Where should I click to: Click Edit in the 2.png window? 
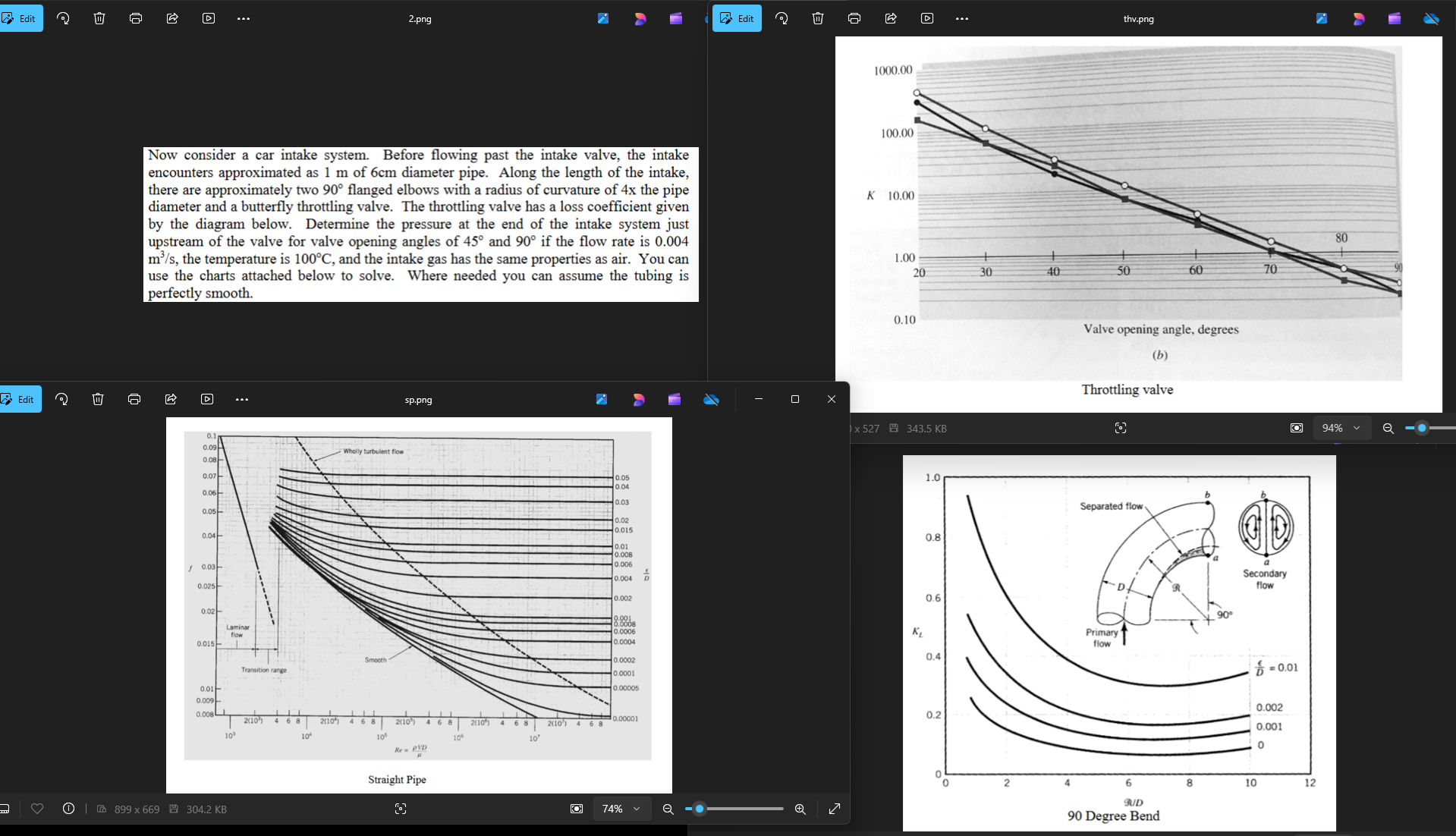click(21, 18)
